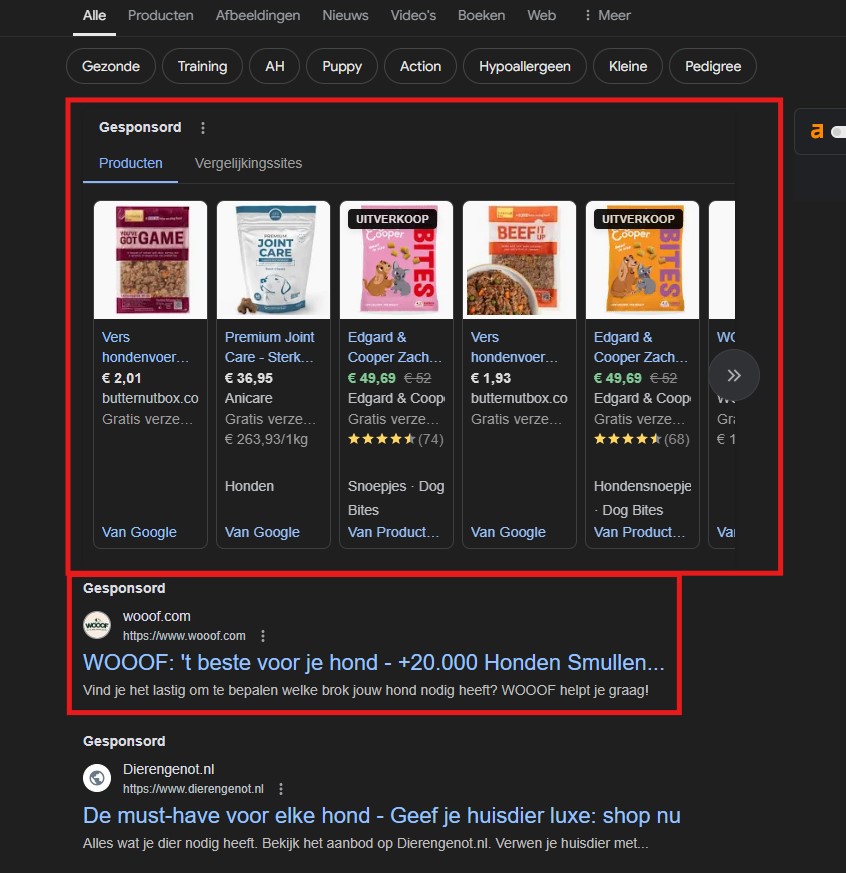Open the Beef It Up product thumbnail

pos(519,260)
